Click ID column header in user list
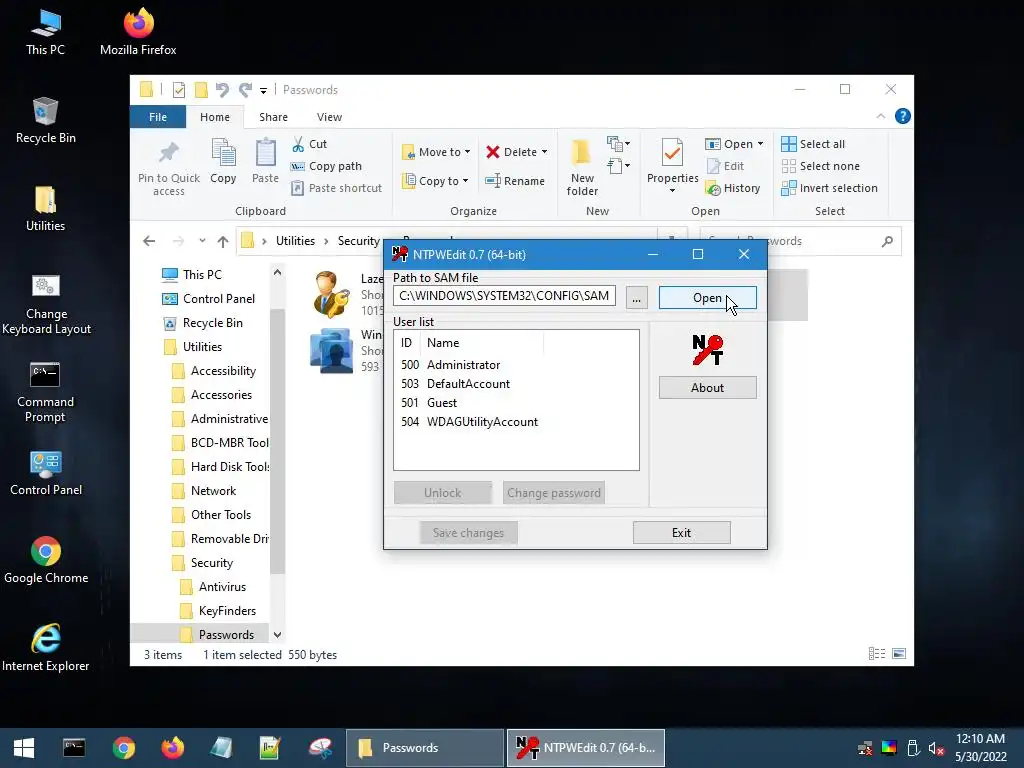The image size is (1024, 768). pos(408,343)
